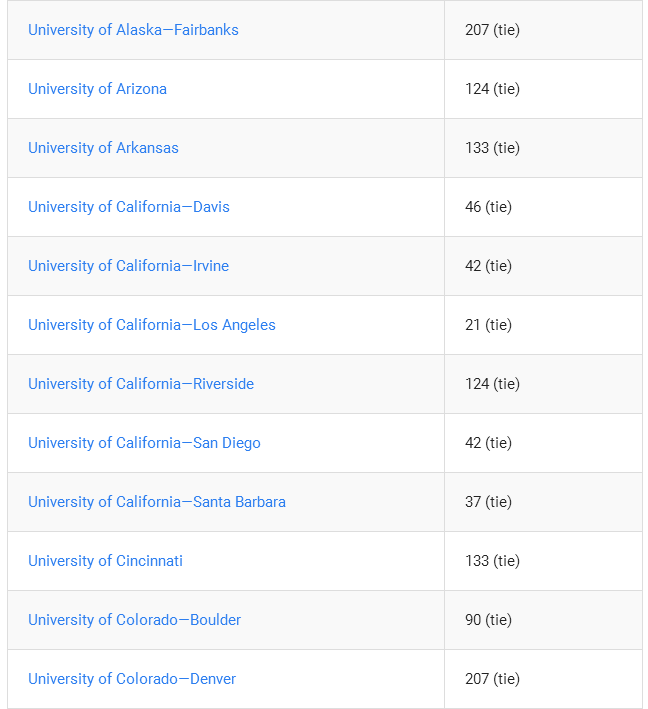Click the 46 (tie) rank cell for Davis
The width and height of the screenshot is (648, 709).
(x=488, y=207)
